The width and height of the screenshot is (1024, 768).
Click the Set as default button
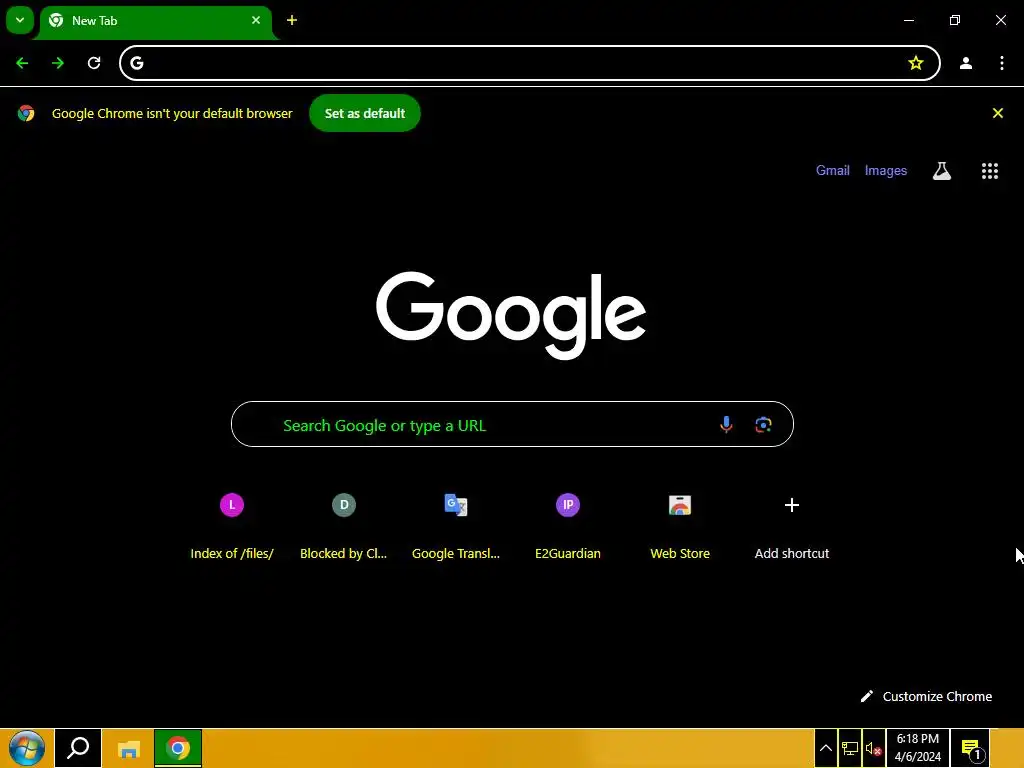[x=364, y=114]
